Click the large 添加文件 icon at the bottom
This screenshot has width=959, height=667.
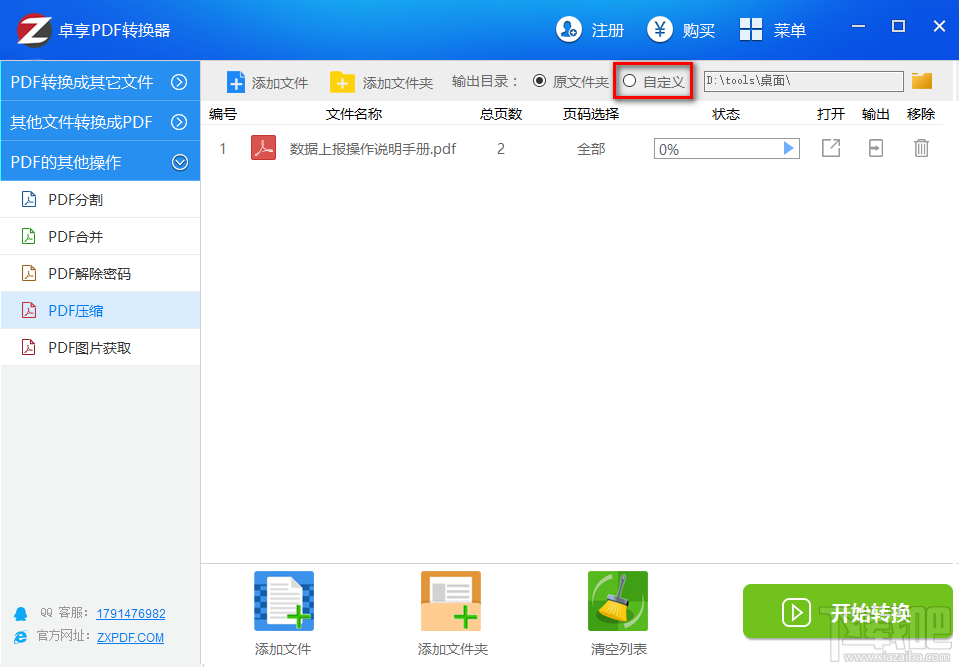[284, 601]
